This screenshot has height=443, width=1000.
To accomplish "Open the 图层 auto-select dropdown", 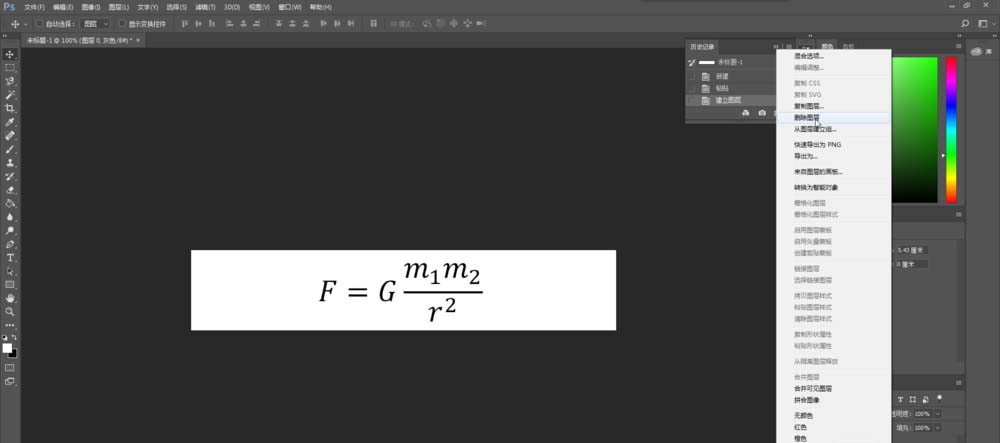I will click(96, 24).
